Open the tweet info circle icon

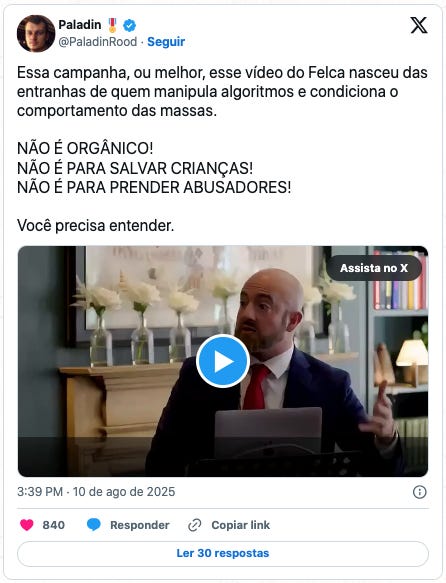tap(420, 492)
